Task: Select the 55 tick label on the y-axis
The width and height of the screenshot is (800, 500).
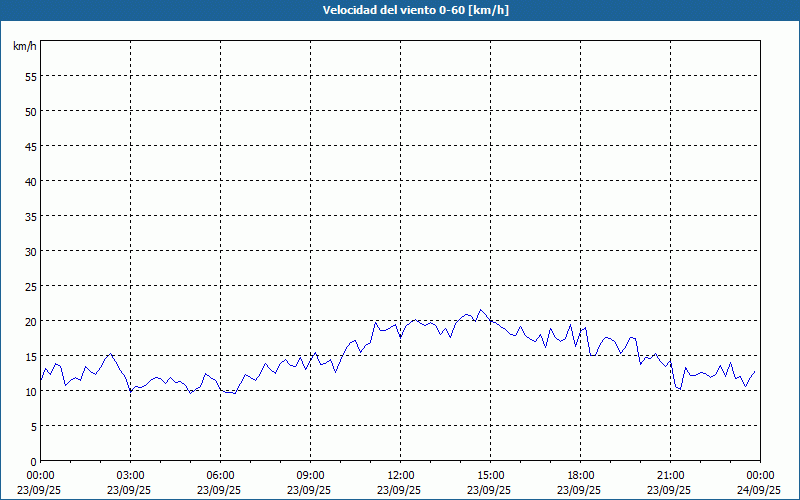Action: click(x=30, y=76)
